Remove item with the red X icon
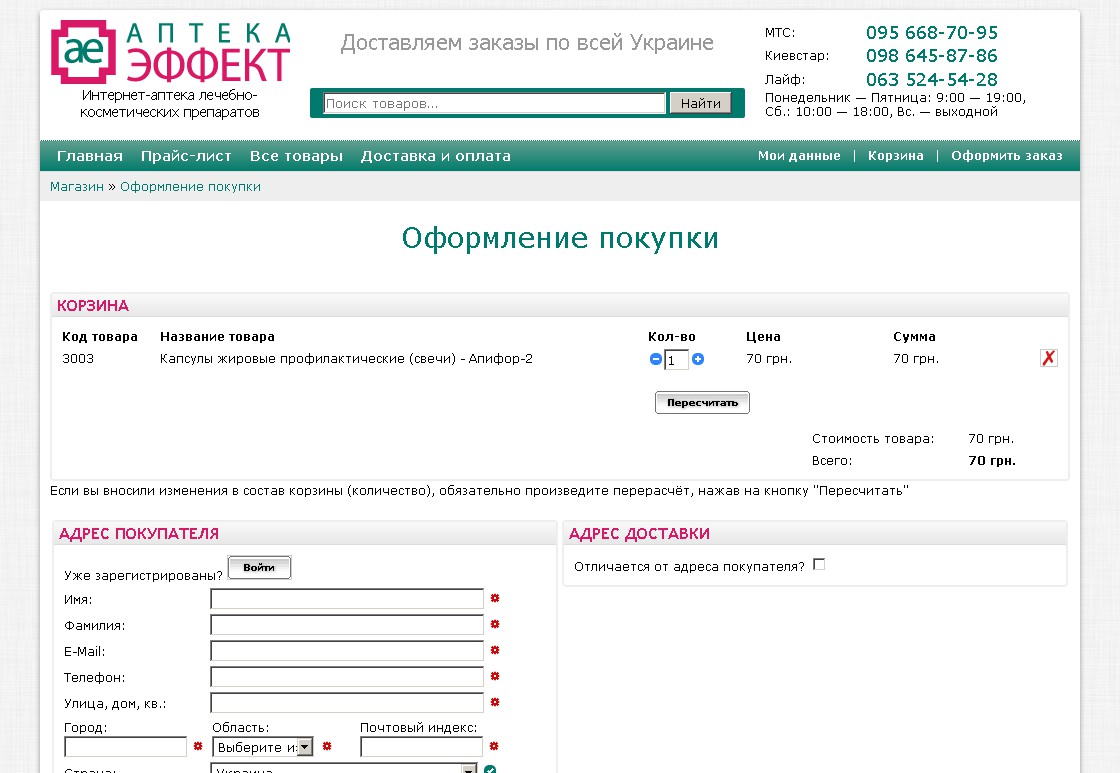 [1048, 358]
